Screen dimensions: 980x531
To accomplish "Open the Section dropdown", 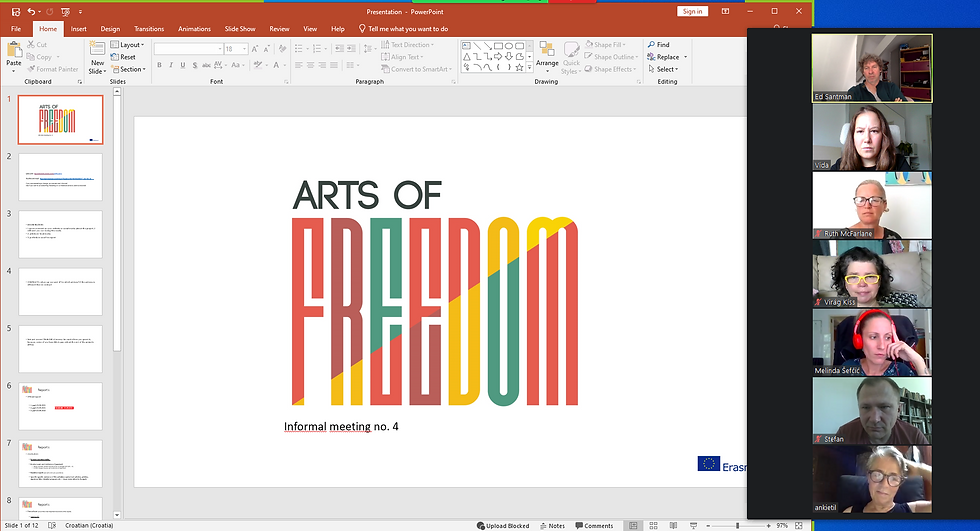I will tap(128, 69).
